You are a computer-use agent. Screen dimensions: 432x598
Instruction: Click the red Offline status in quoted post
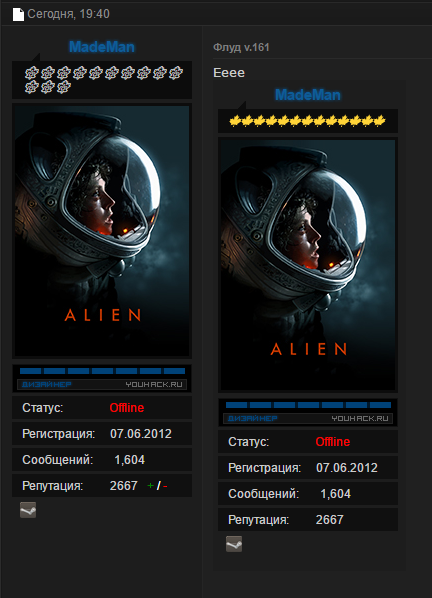tap(332, 442)
